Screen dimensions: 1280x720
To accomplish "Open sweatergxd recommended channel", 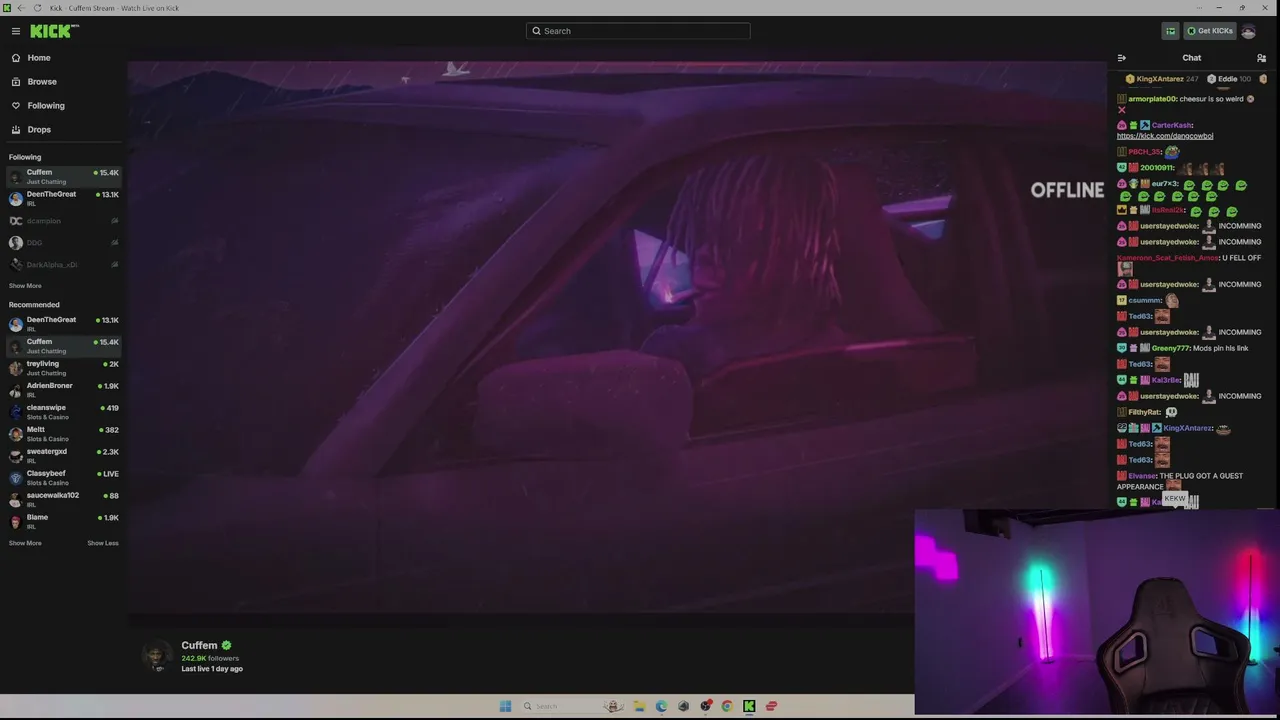I will (63, 456).
